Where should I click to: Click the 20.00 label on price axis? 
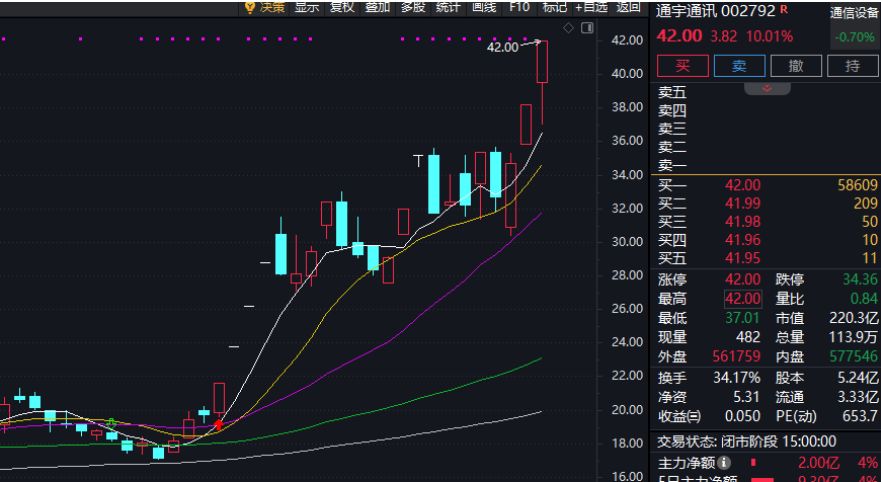click(x=627, y=410)
